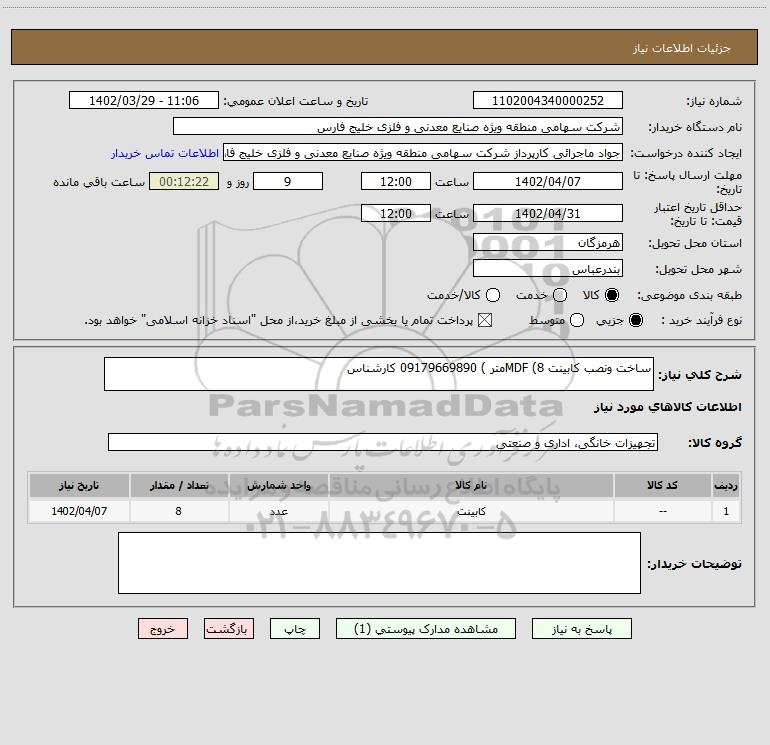Image resolution: width=770 pixels, height=745 pixels.
Task: Click the جزئیات اطلاعات نیاز header title
Action: coord(682,48)
